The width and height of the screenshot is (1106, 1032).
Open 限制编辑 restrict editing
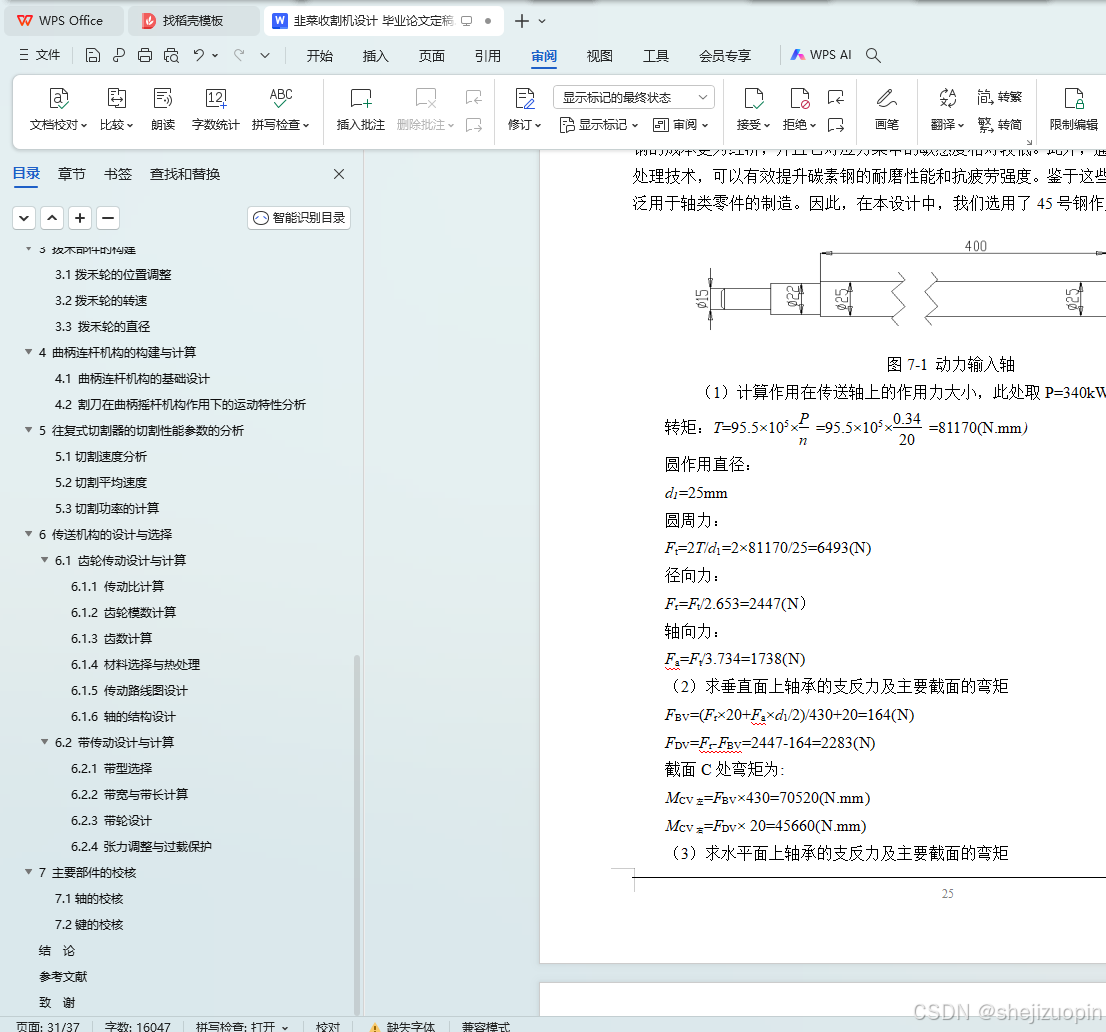click(1074, 109)
